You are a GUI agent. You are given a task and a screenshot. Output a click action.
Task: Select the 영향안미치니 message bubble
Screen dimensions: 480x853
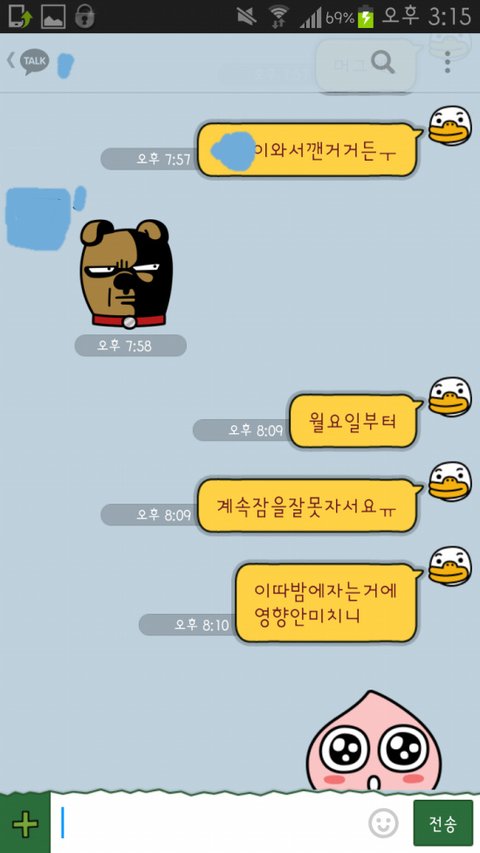pyautogui.click(x=327, y=603)
